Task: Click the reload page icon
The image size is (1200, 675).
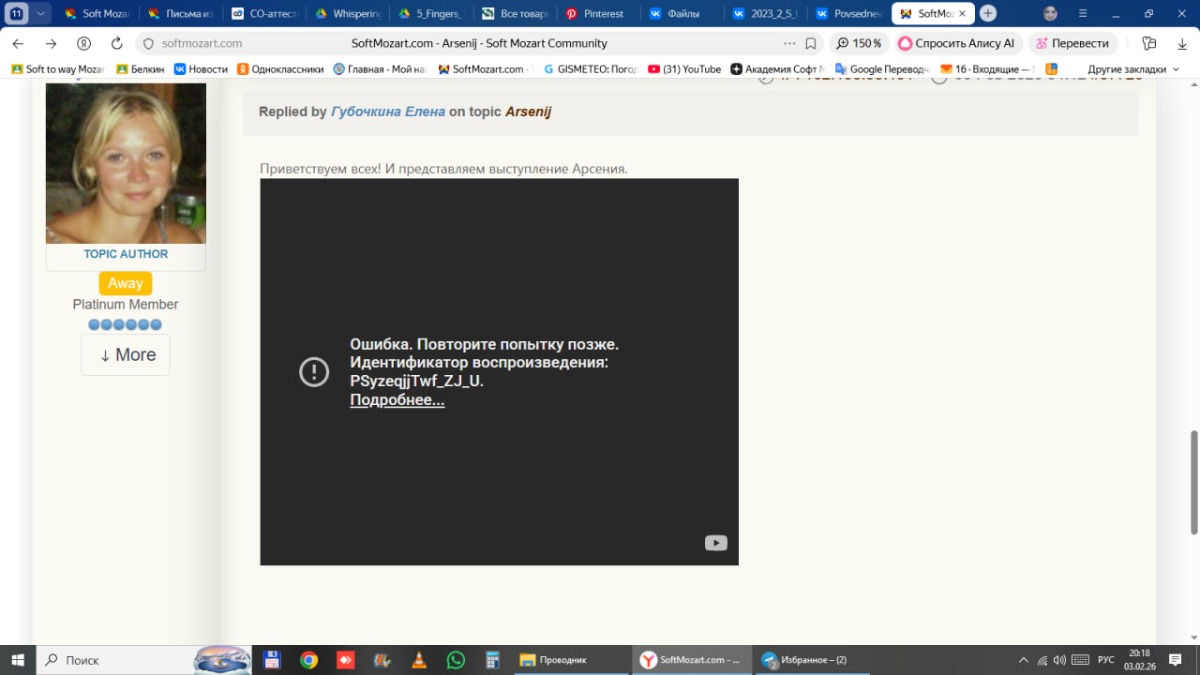Action: tap(117, 44)
